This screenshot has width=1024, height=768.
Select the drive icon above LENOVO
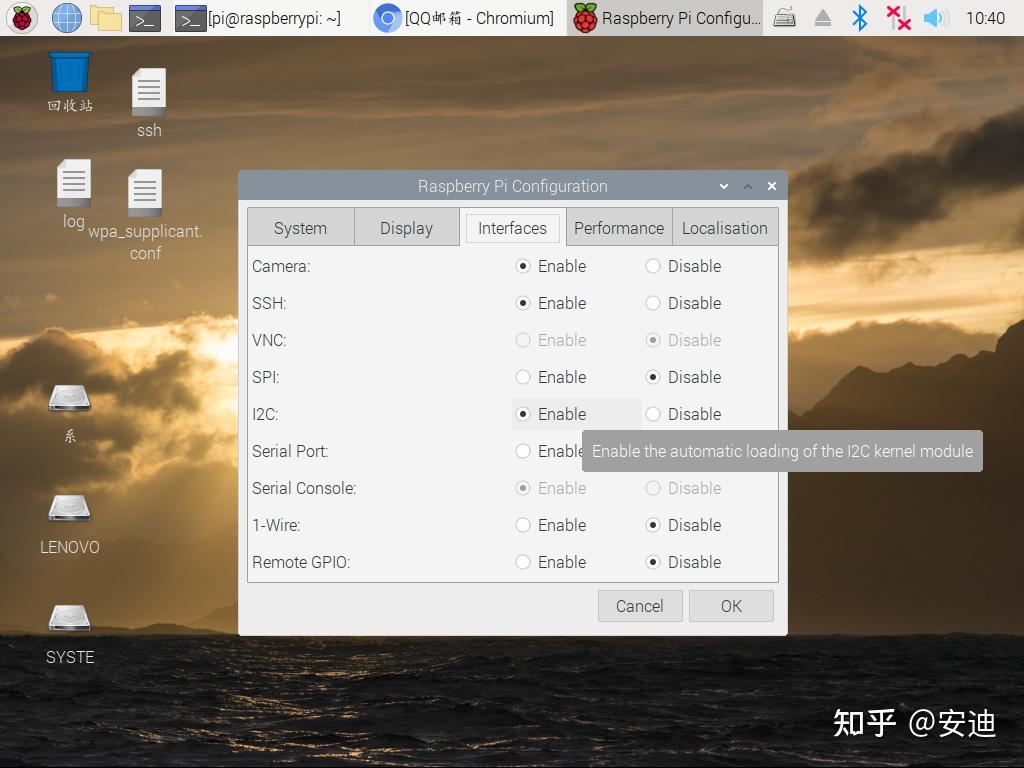coord(69,414)
